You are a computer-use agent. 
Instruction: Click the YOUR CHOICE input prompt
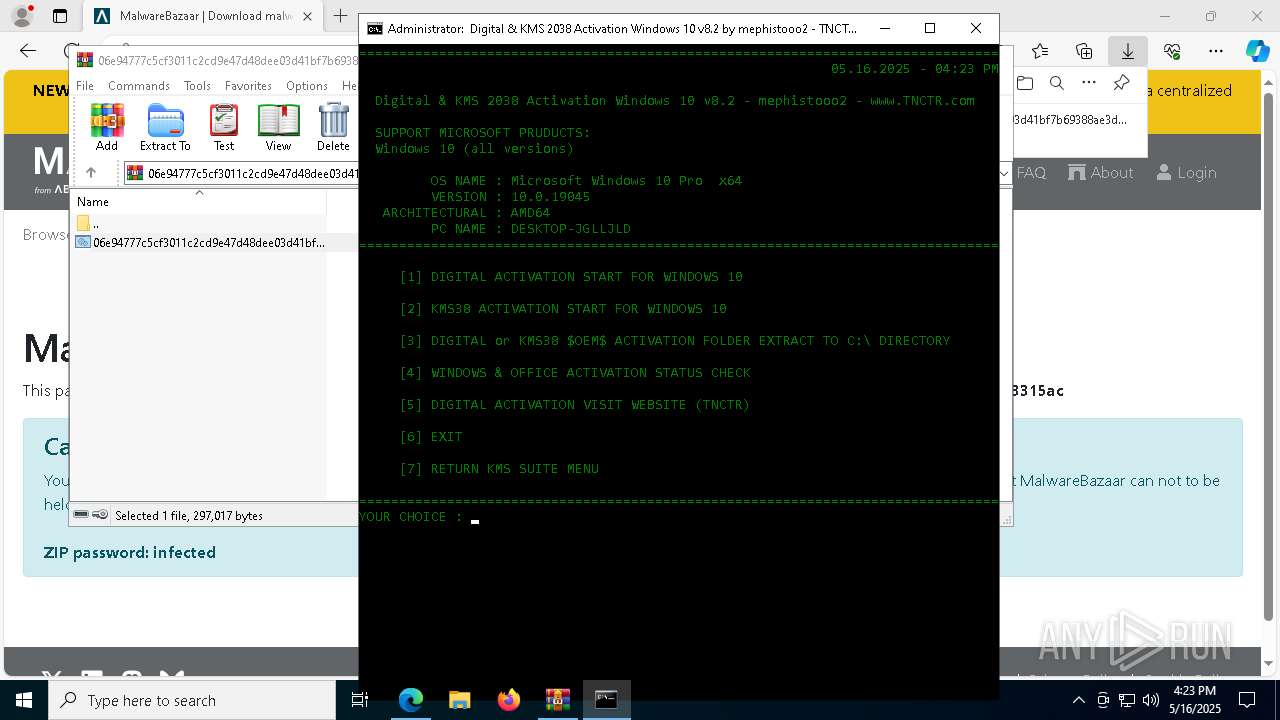tap(419, 517)
